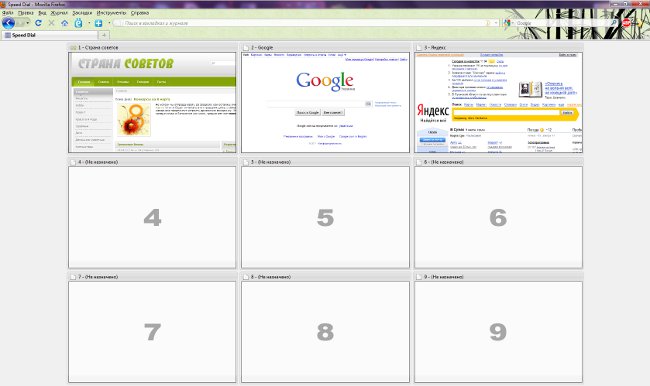Click empty dial slot number 8
Screen dimensions: 650x386
coord(325,332)
